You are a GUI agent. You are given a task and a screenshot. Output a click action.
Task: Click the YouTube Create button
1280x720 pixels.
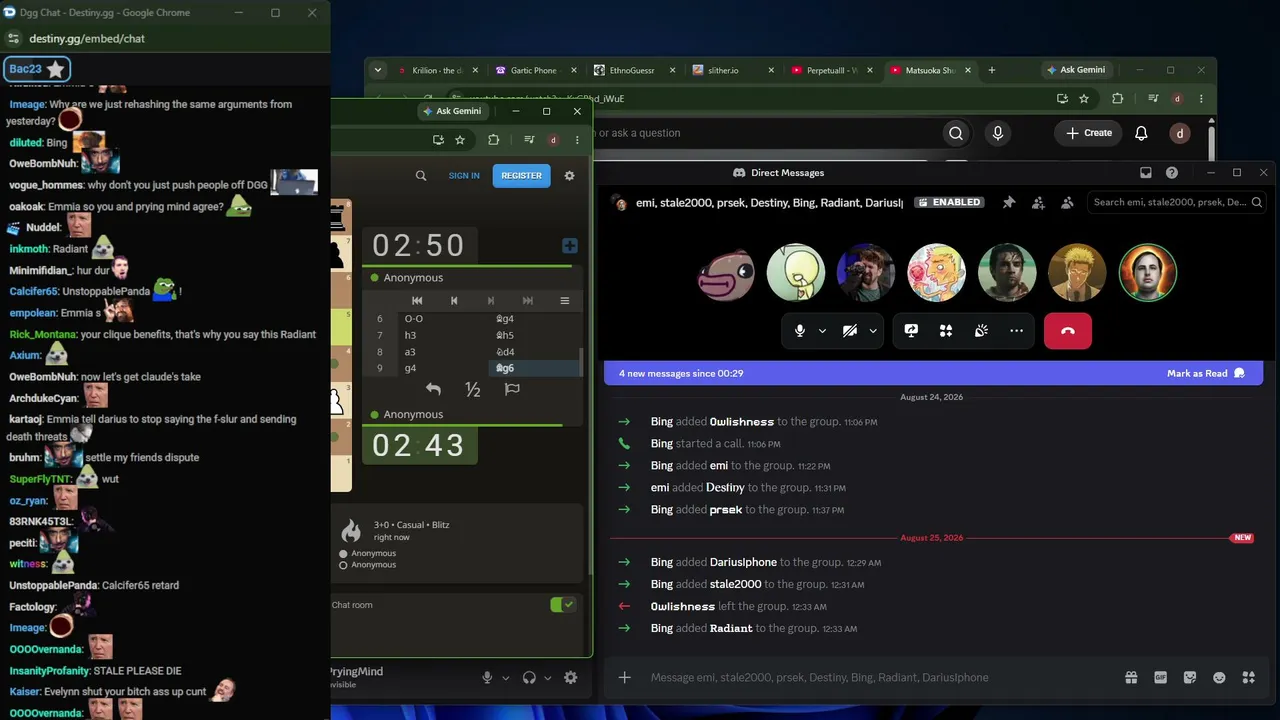[1089, 133]
